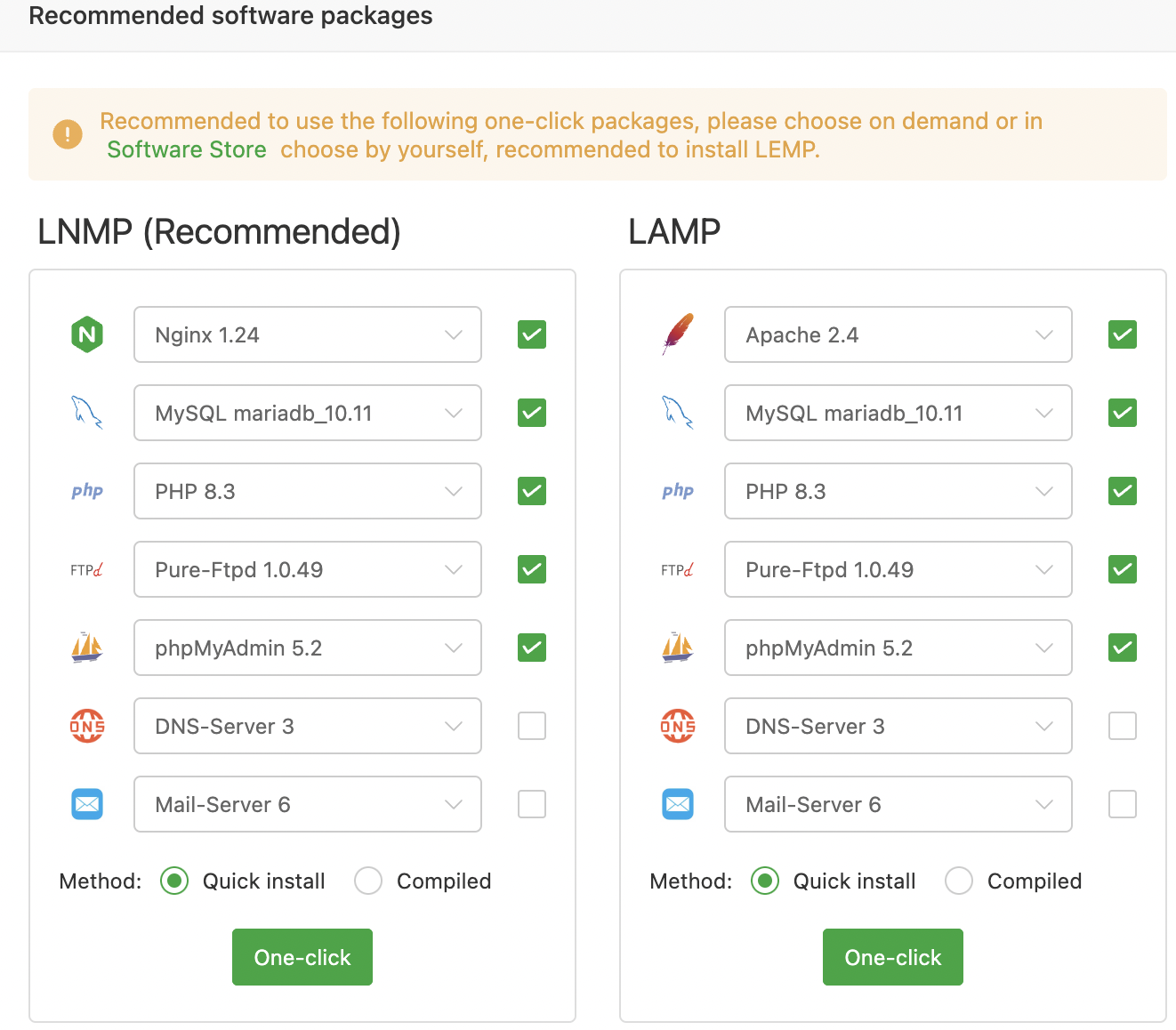The image size is (1176, 1030).
Task: Click the MySQL dolphin icon in LNMP
Action: pos(87,413)
